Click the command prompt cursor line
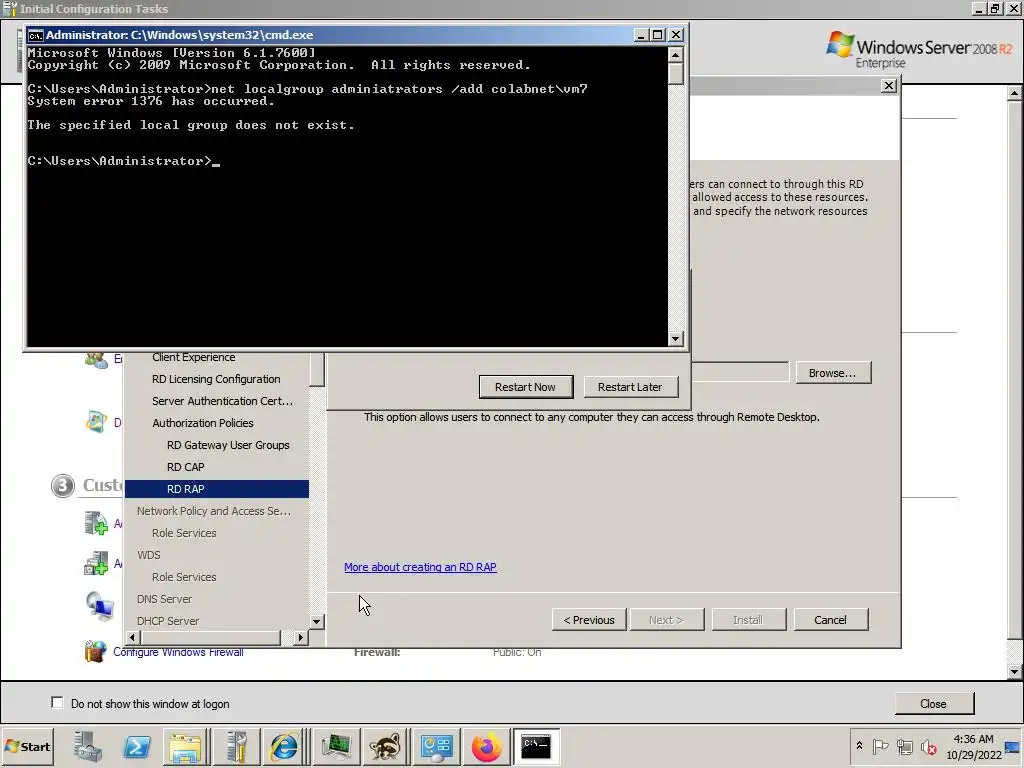 click(x=124, y=161)
